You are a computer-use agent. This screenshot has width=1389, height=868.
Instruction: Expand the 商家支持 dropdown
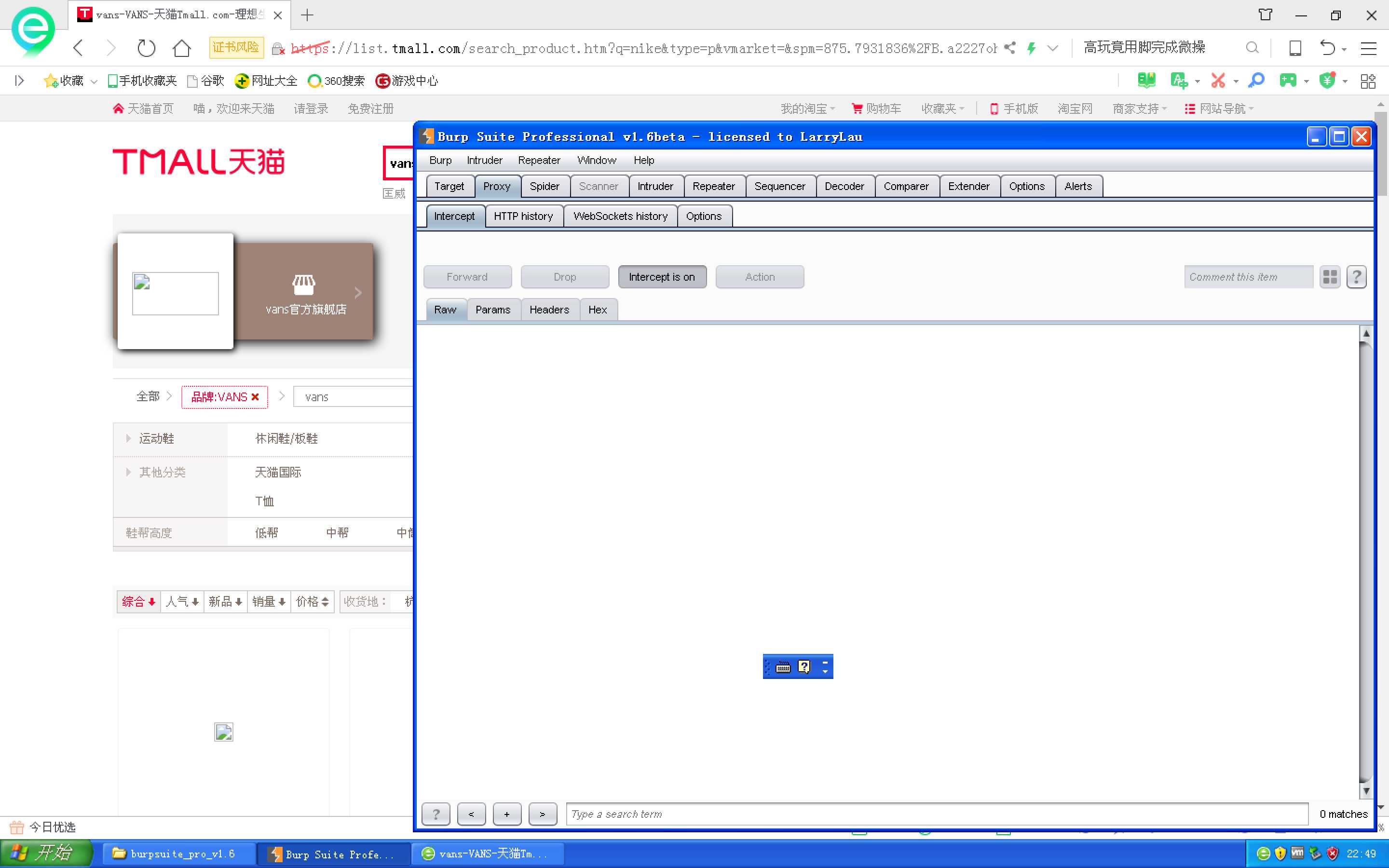(x=1139, y=108)
